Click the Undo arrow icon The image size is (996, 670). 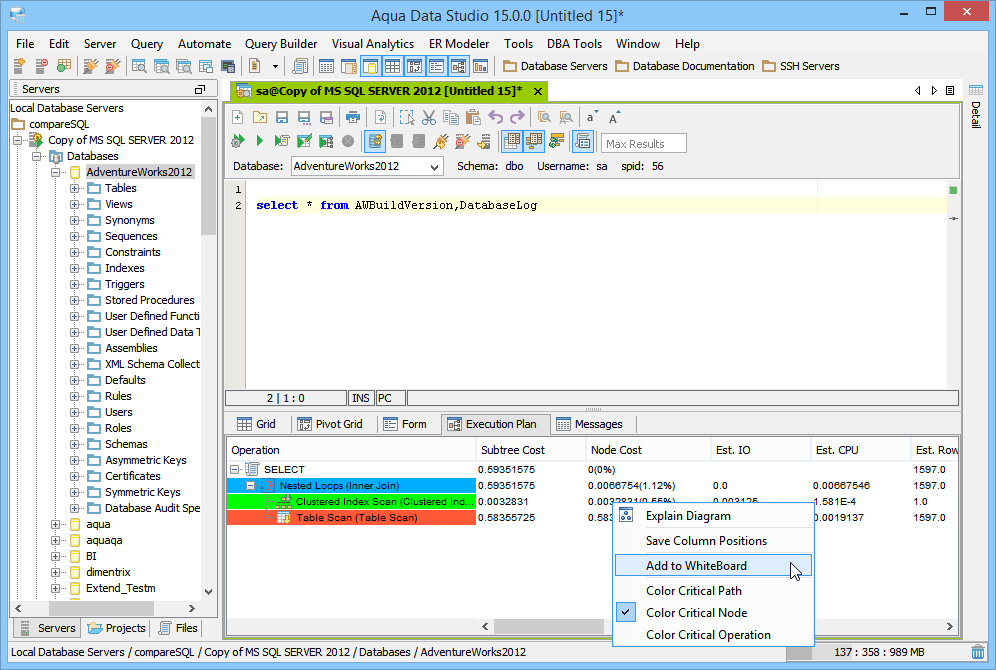pos(495,117)
